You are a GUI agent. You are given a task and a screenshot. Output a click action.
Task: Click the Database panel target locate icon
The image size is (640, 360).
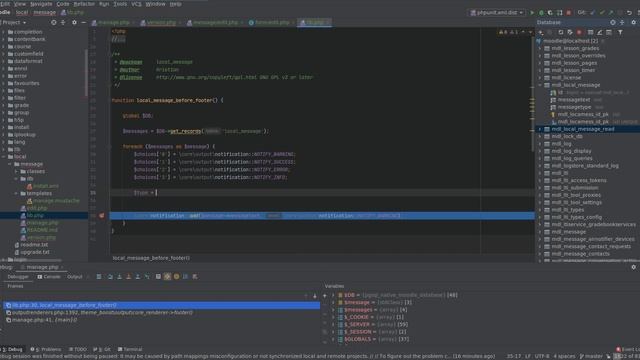(x=613, y=22)
